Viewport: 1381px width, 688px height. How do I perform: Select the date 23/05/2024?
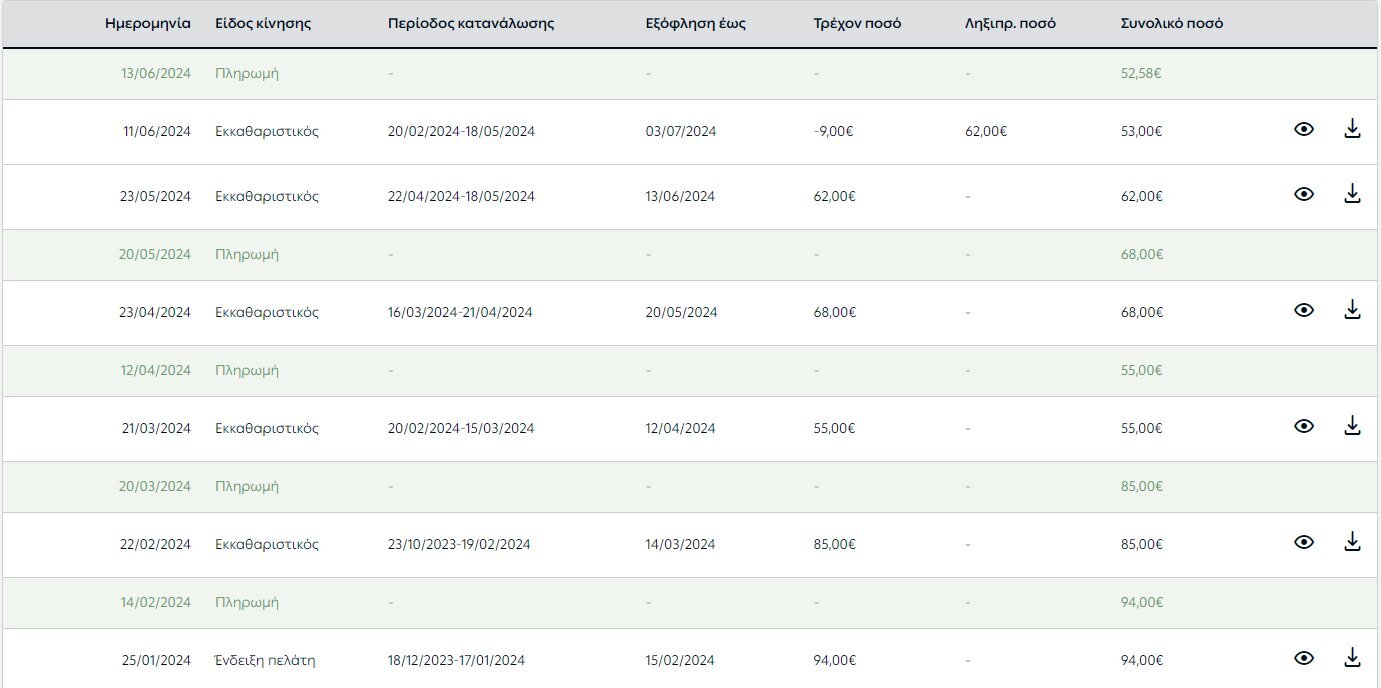(155, 196)
